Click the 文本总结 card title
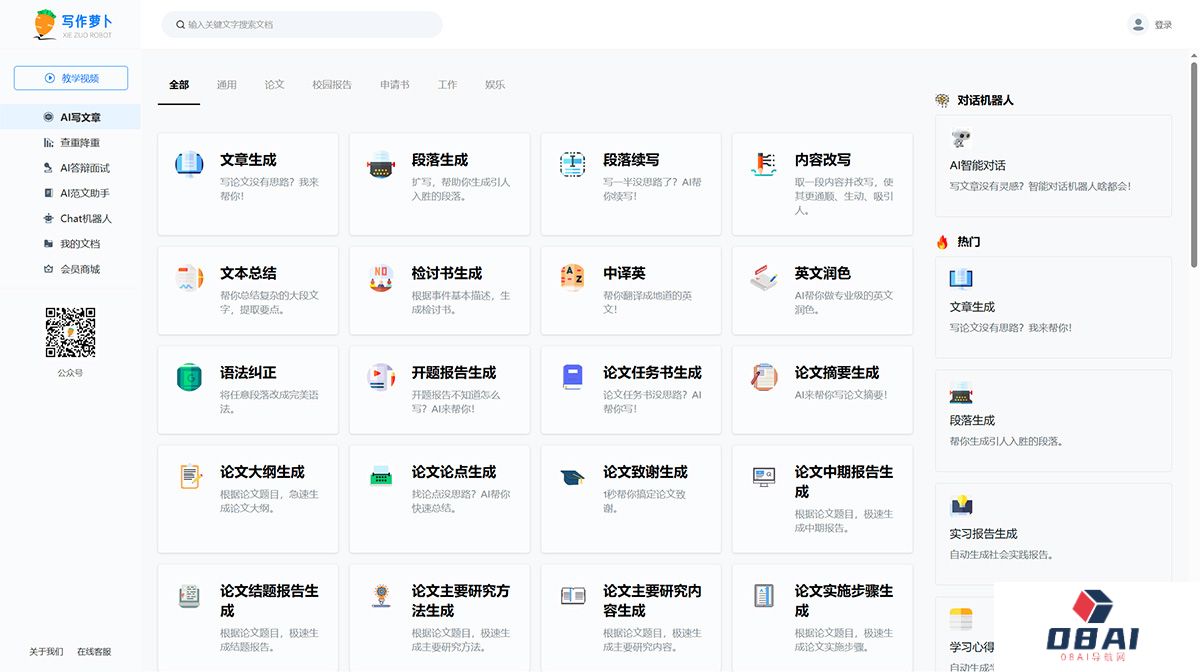 click(248, 273)
